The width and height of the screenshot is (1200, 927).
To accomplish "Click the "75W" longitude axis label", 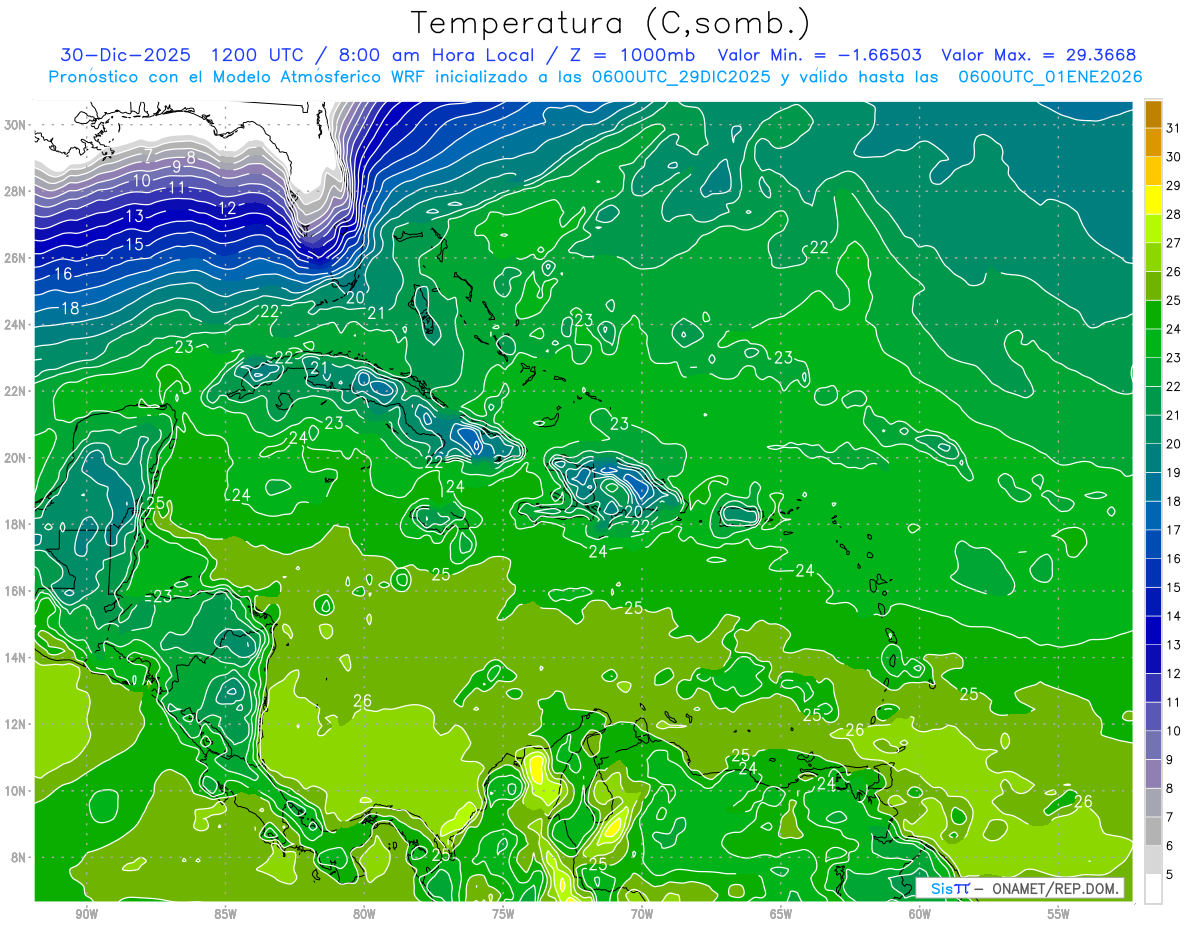I will [503, 914].
